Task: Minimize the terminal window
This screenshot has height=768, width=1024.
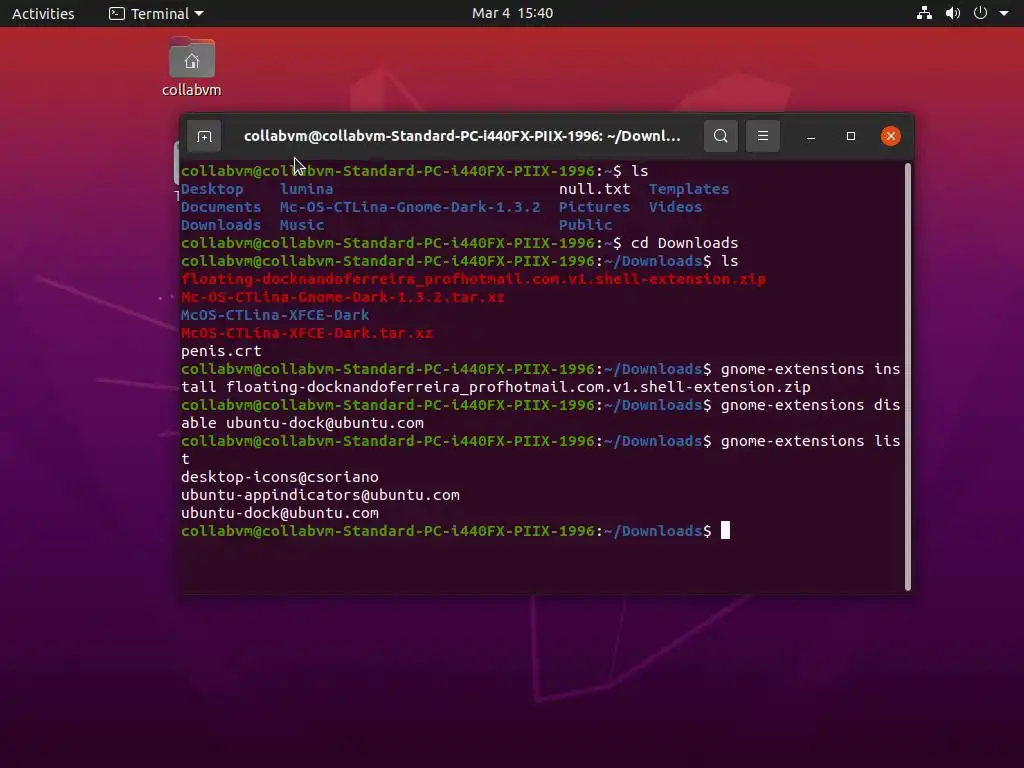Action: coord(810,136)
